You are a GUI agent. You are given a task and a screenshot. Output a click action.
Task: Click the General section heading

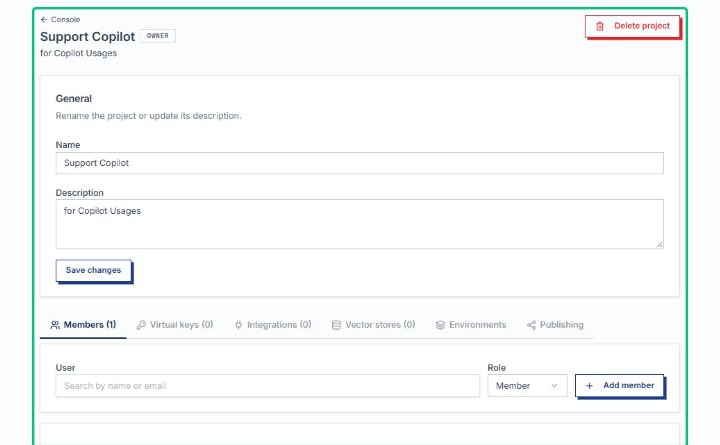click(73, 99)
